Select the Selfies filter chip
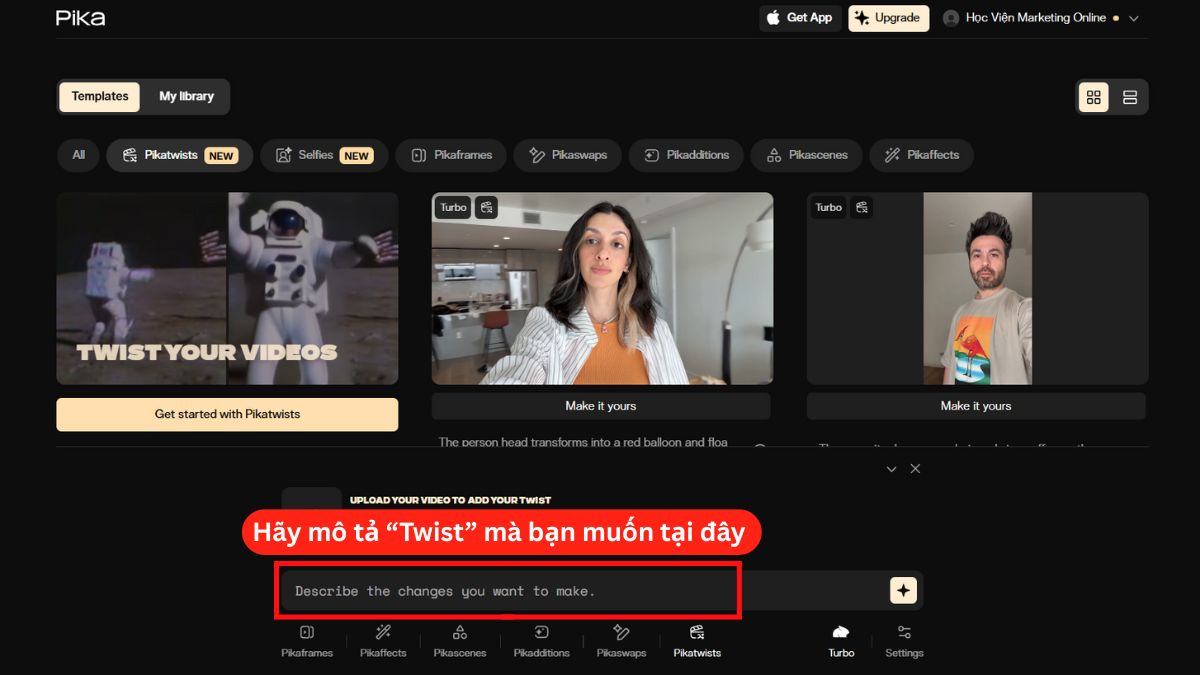 324,155
